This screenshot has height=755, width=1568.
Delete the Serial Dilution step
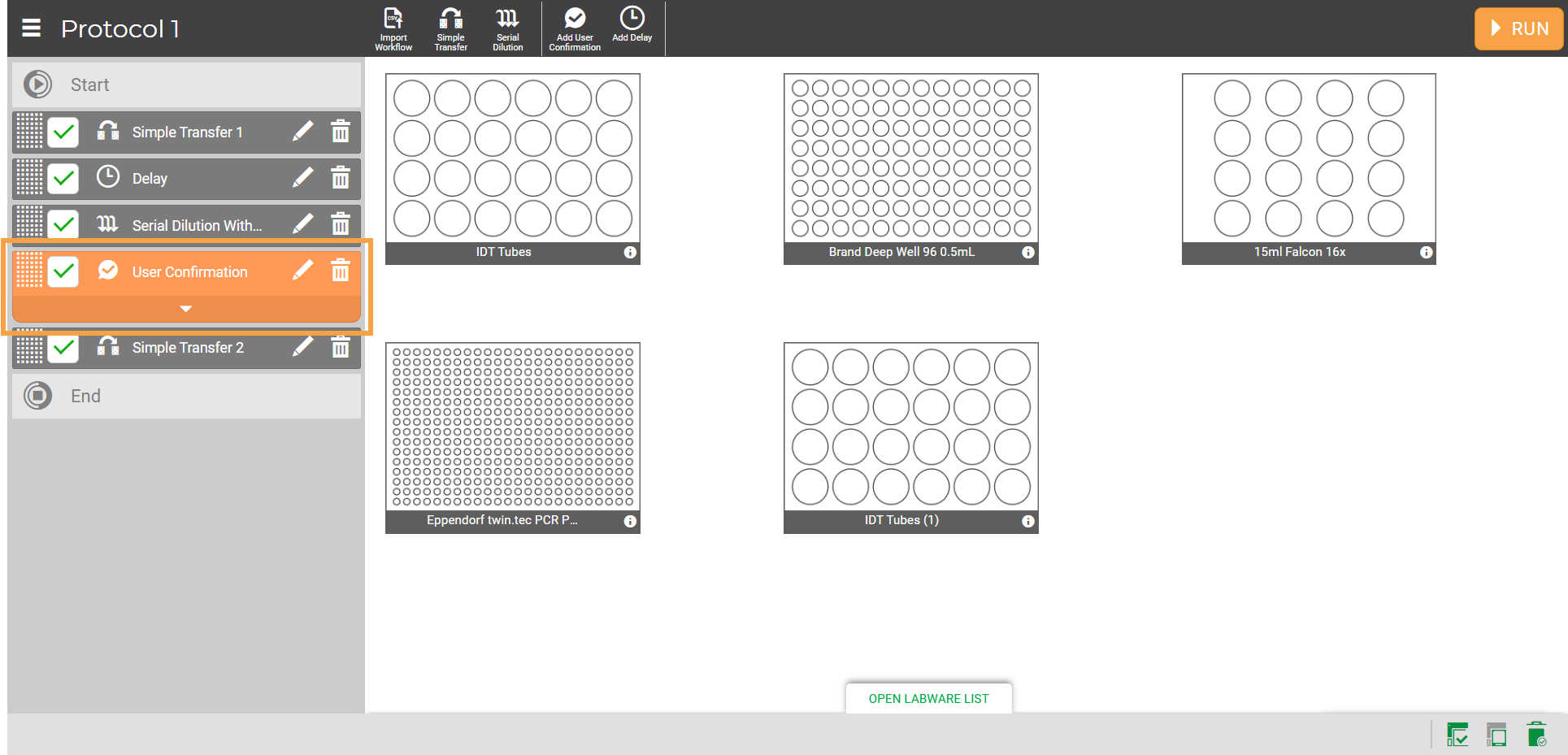point(341,224)
